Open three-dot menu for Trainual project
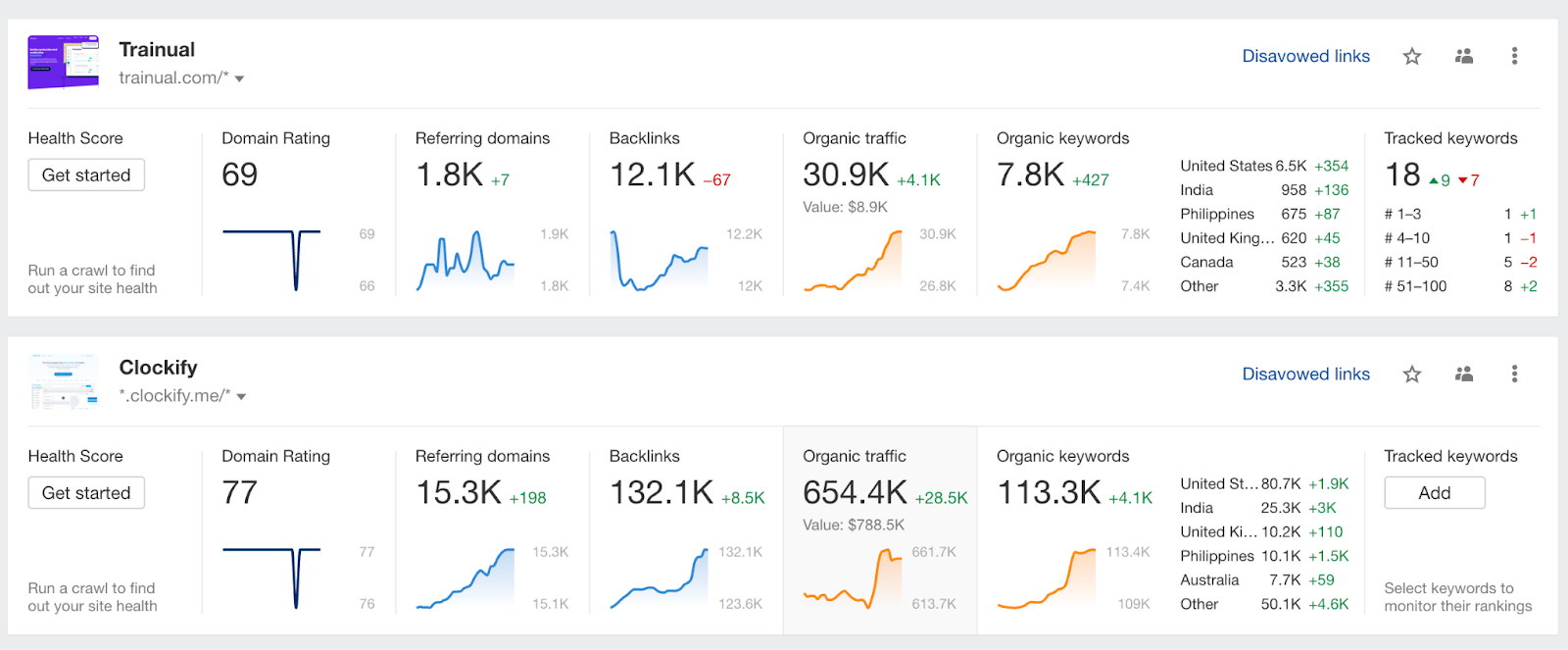 coord(1514,56)
